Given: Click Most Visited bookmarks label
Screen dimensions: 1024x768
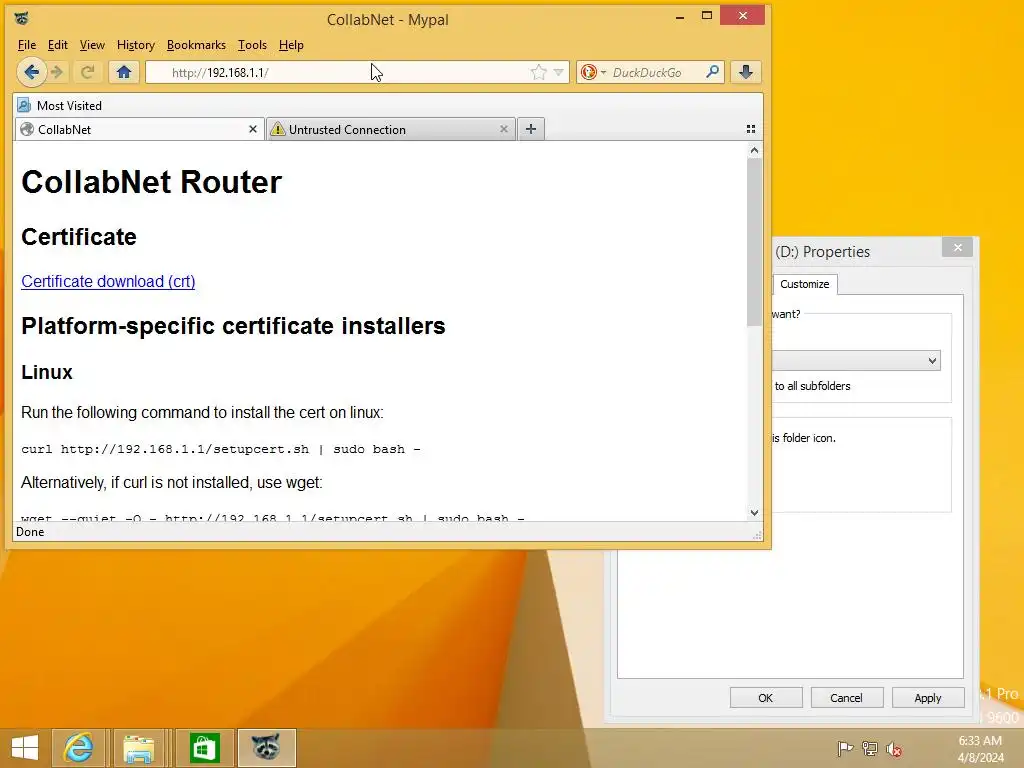Looking at the screenshot, I should click(x=69, y=106).
